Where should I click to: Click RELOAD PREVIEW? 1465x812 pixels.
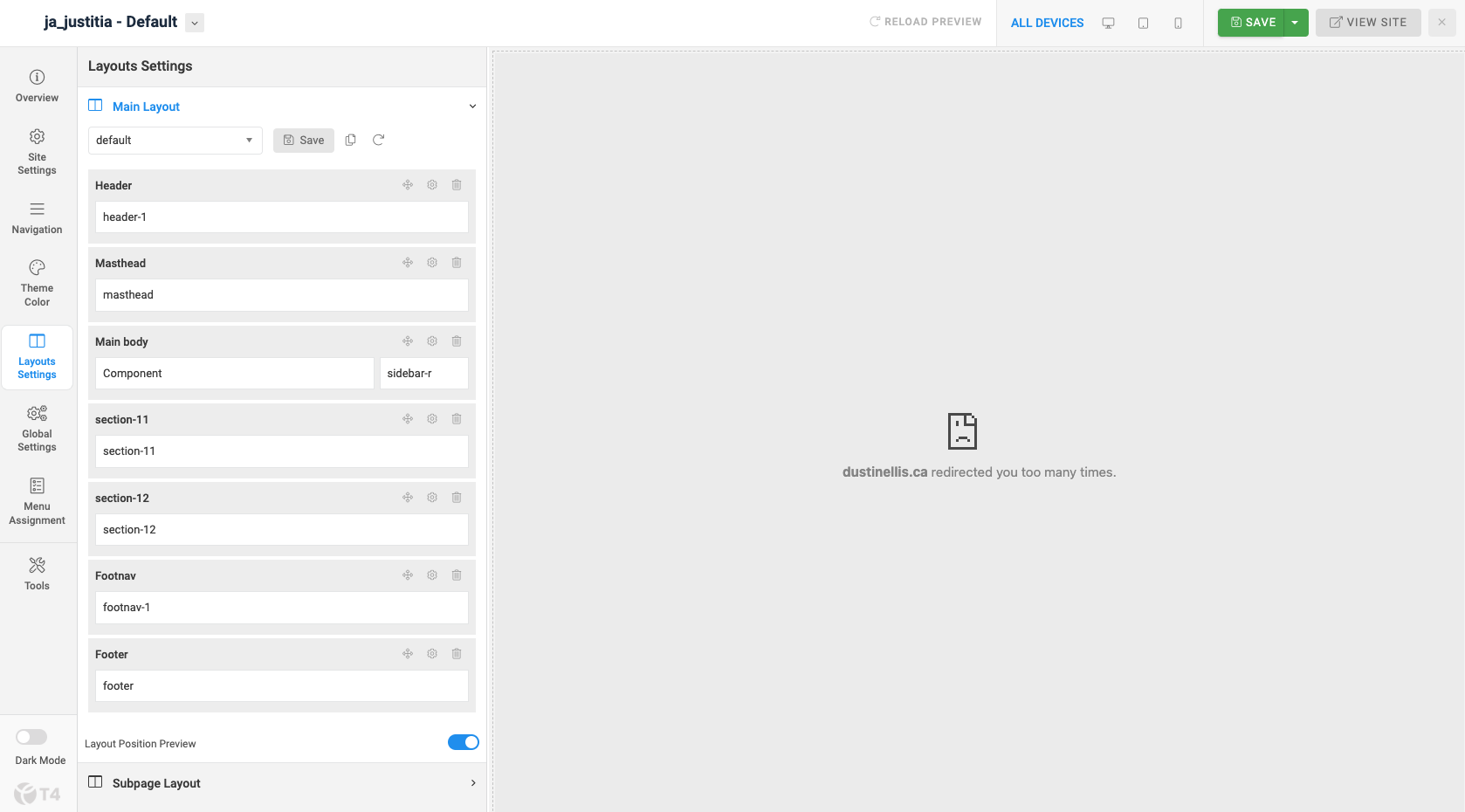click(925, 22)
